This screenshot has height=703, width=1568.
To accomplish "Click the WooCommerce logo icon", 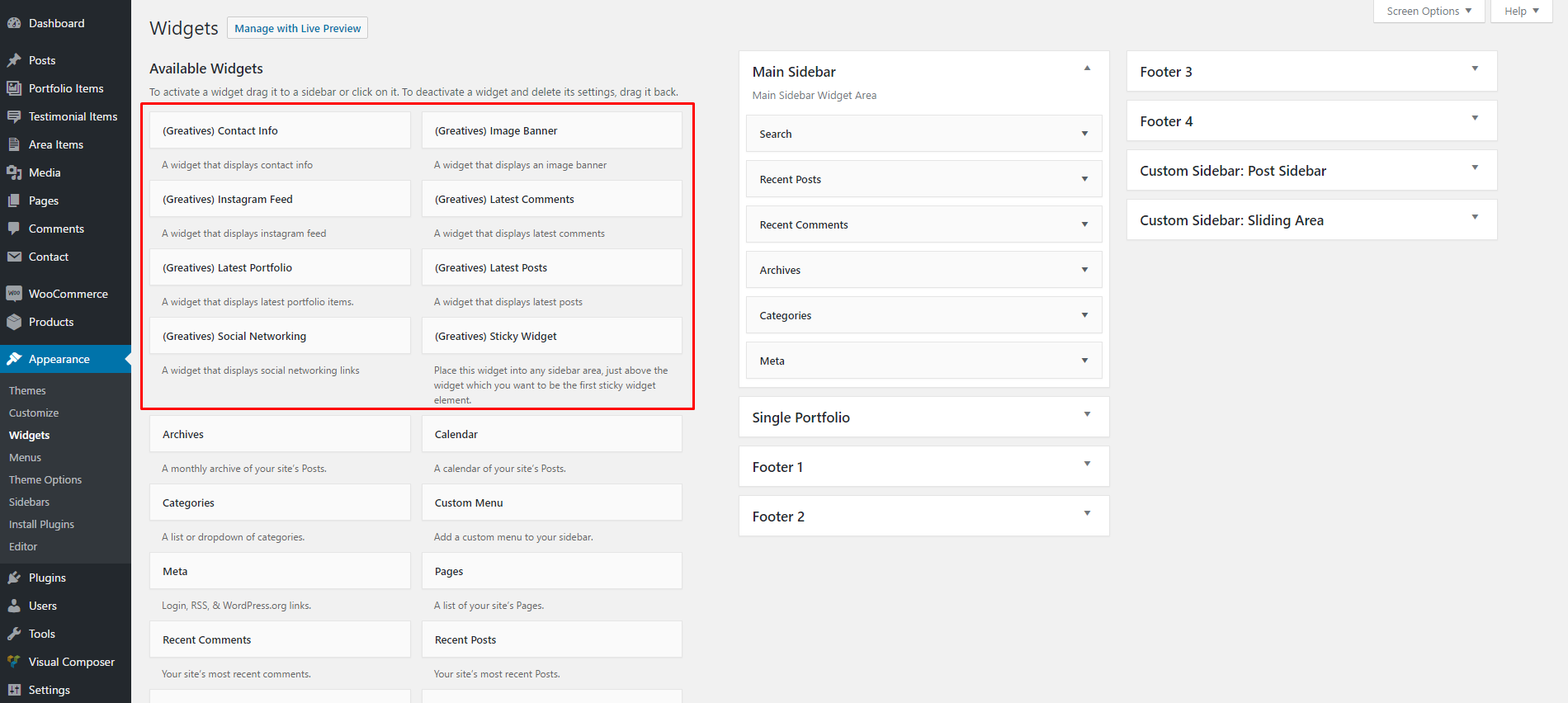I will pos(14,294).
